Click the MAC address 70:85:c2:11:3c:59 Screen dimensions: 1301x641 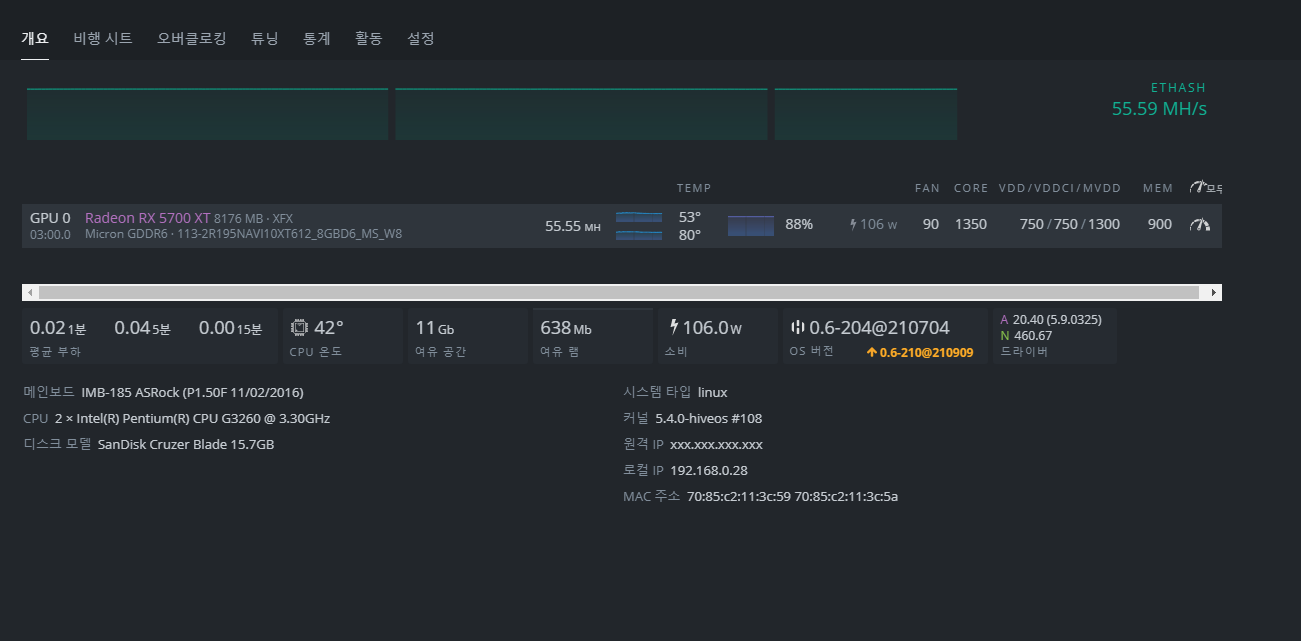coord(739,496)
